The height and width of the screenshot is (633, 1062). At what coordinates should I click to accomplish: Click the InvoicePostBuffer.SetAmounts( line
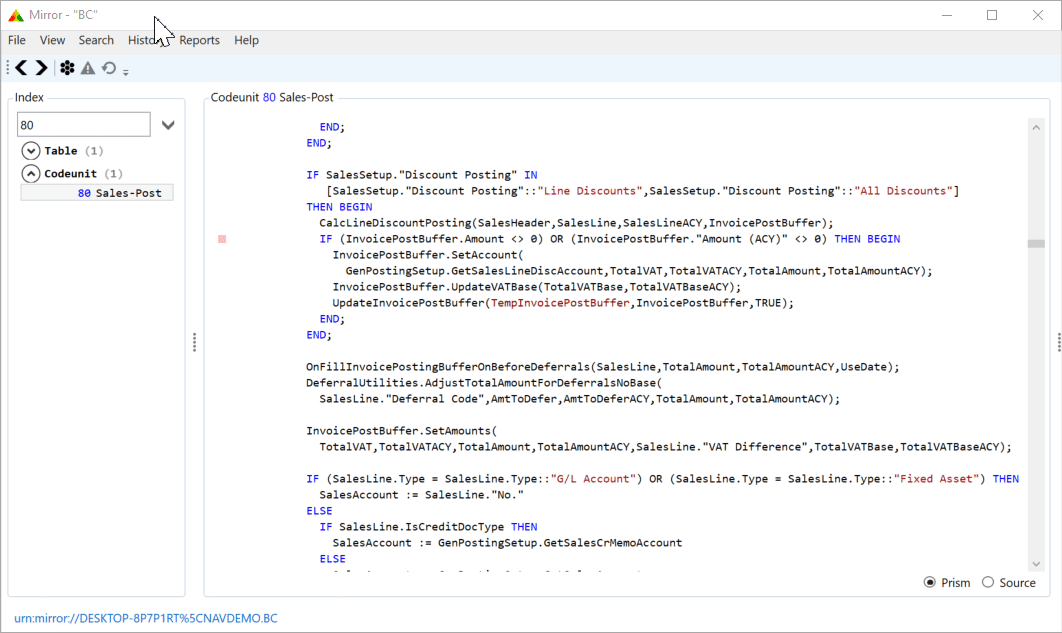(x=402, y=431)
